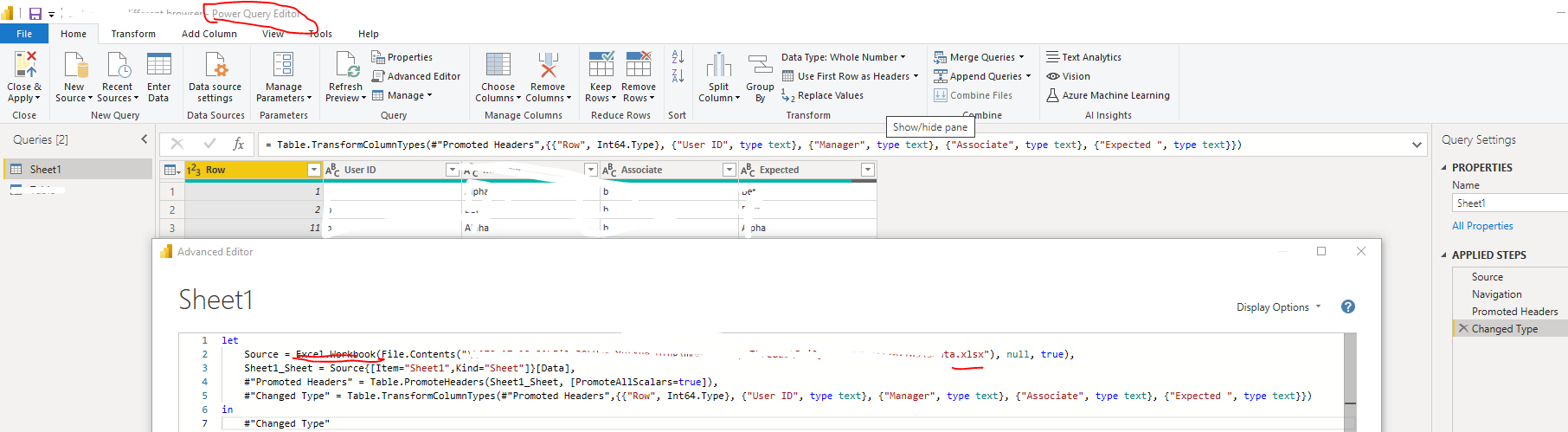Click the table menu icon in grid corner

(172, 170)
